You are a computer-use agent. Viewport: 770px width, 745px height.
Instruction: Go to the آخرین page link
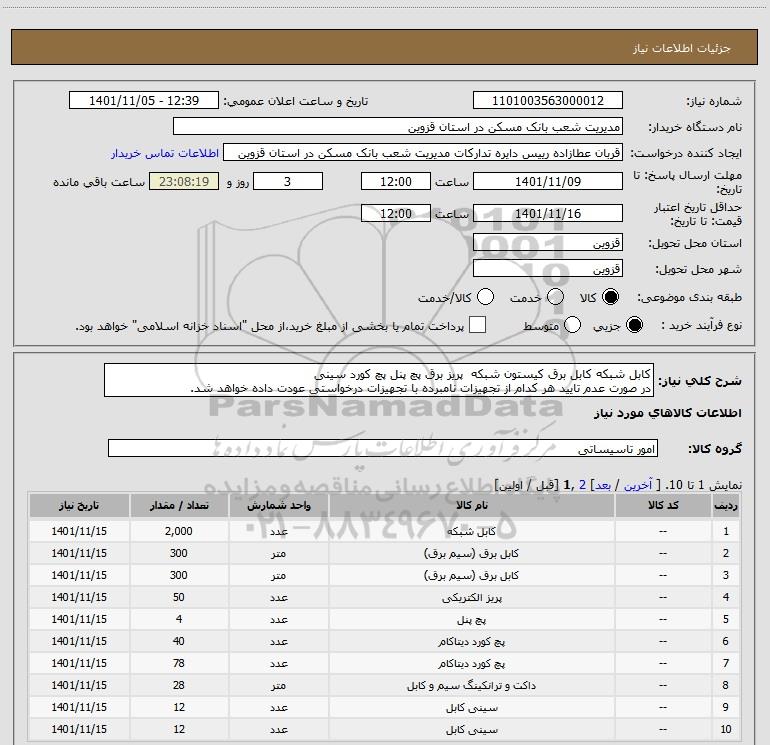(637, 485)
